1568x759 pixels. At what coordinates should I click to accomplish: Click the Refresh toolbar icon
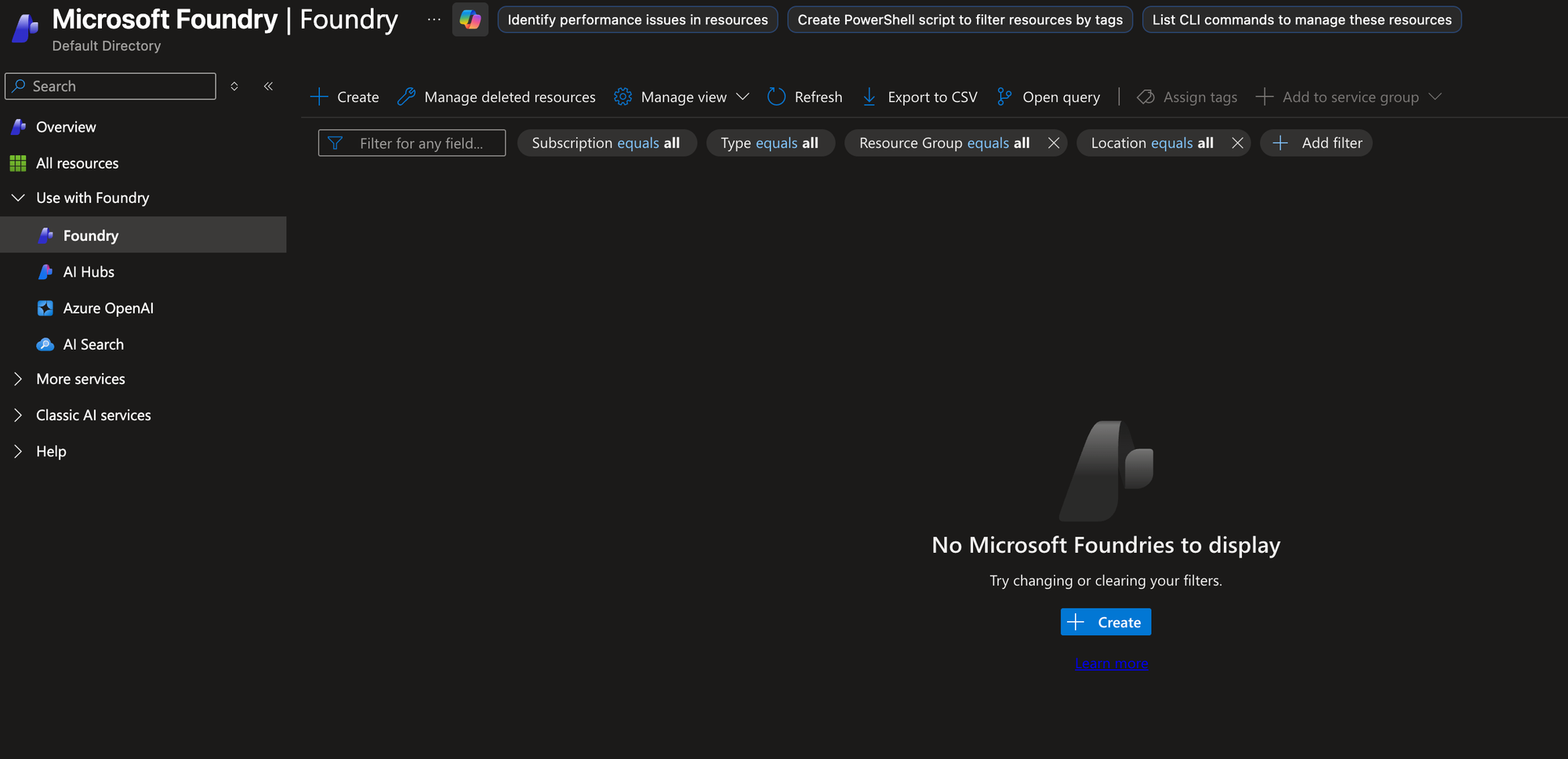pyautogui.click(x=776, y=96)
